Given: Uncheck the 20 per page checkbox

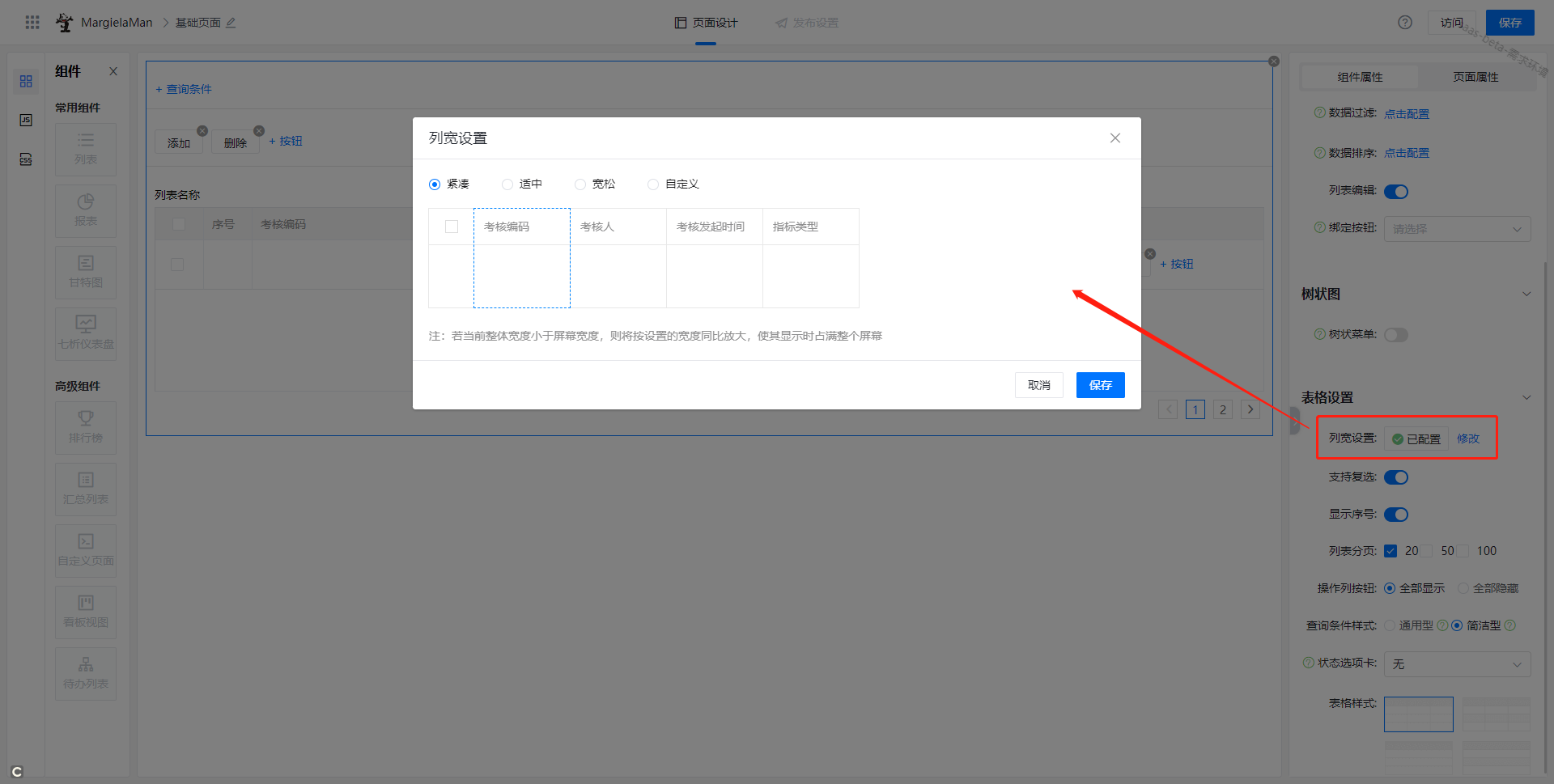Looking at the screenshot, I should point(1391,551).
